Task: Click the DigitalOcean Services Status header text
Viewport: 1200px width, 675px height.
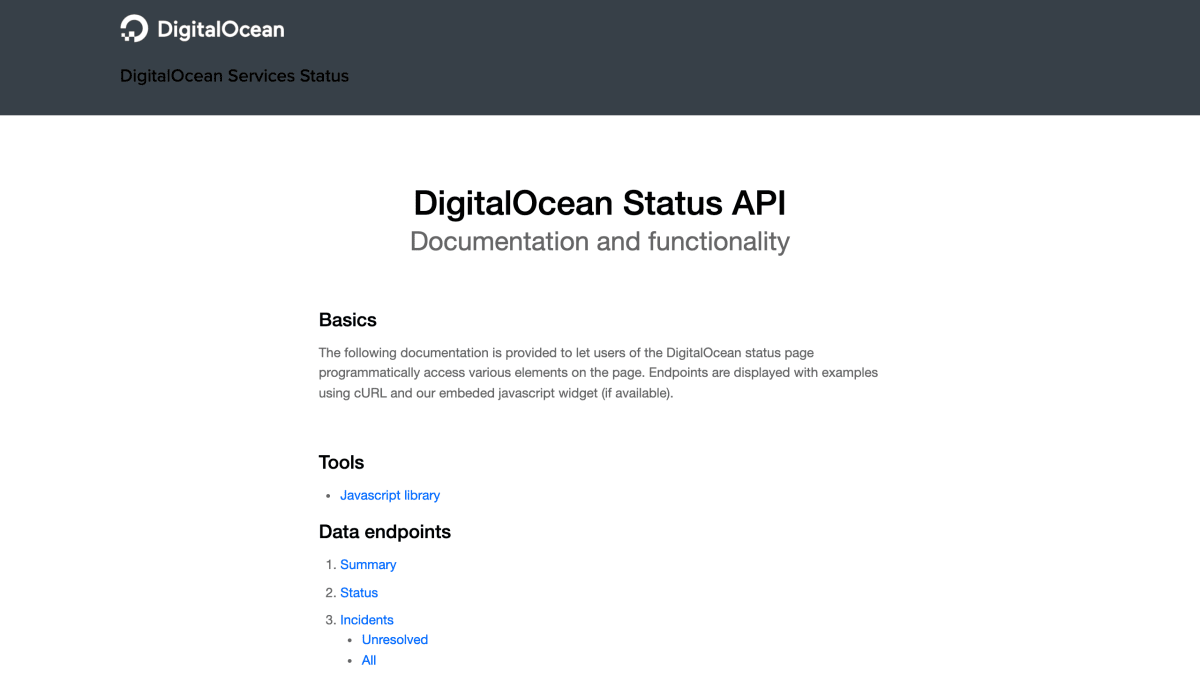Action: pos(234,76)
